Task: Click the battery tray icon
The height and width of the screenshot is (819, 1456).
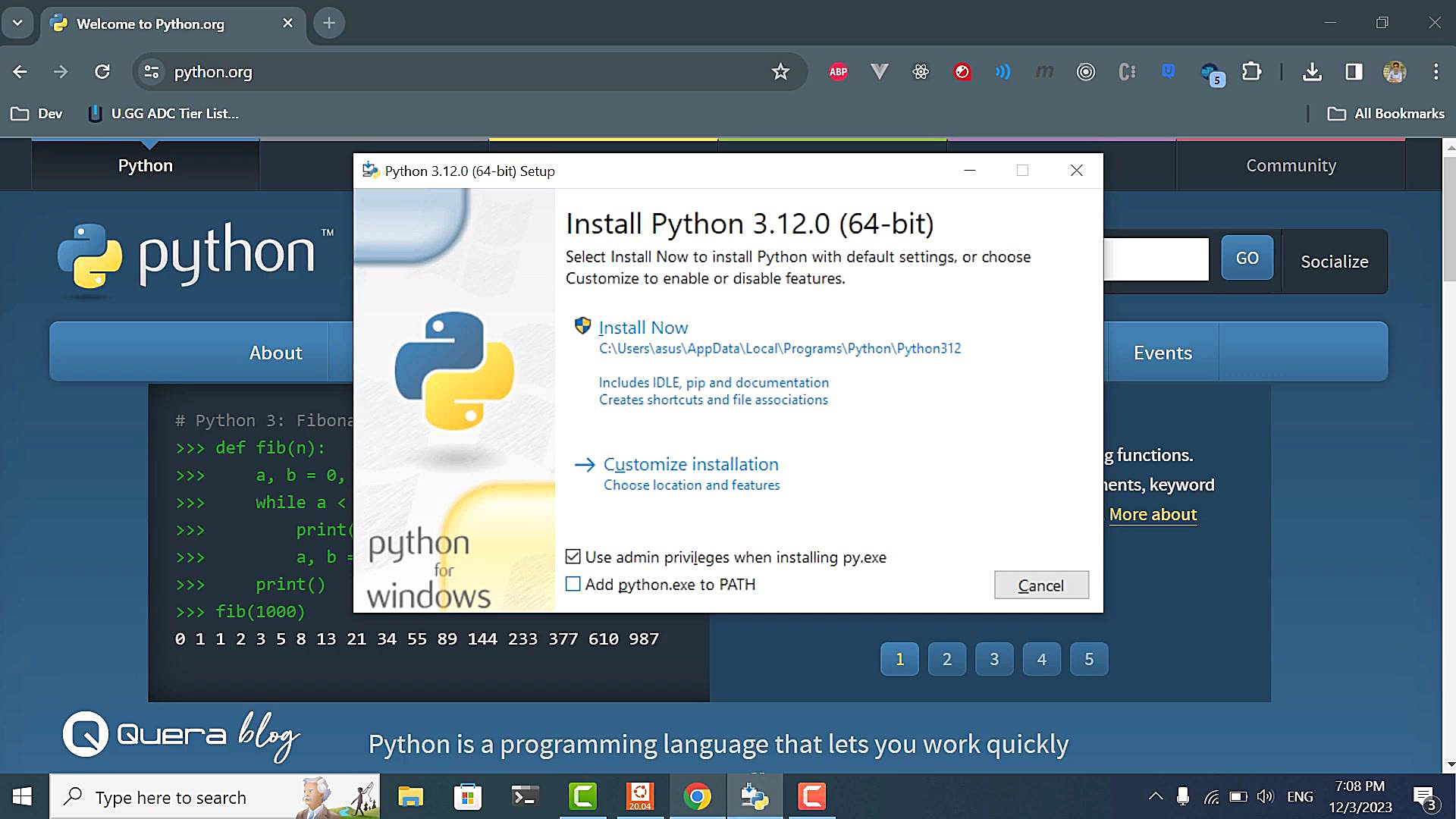Action: pyautogui.click(x=1238, y=797)
